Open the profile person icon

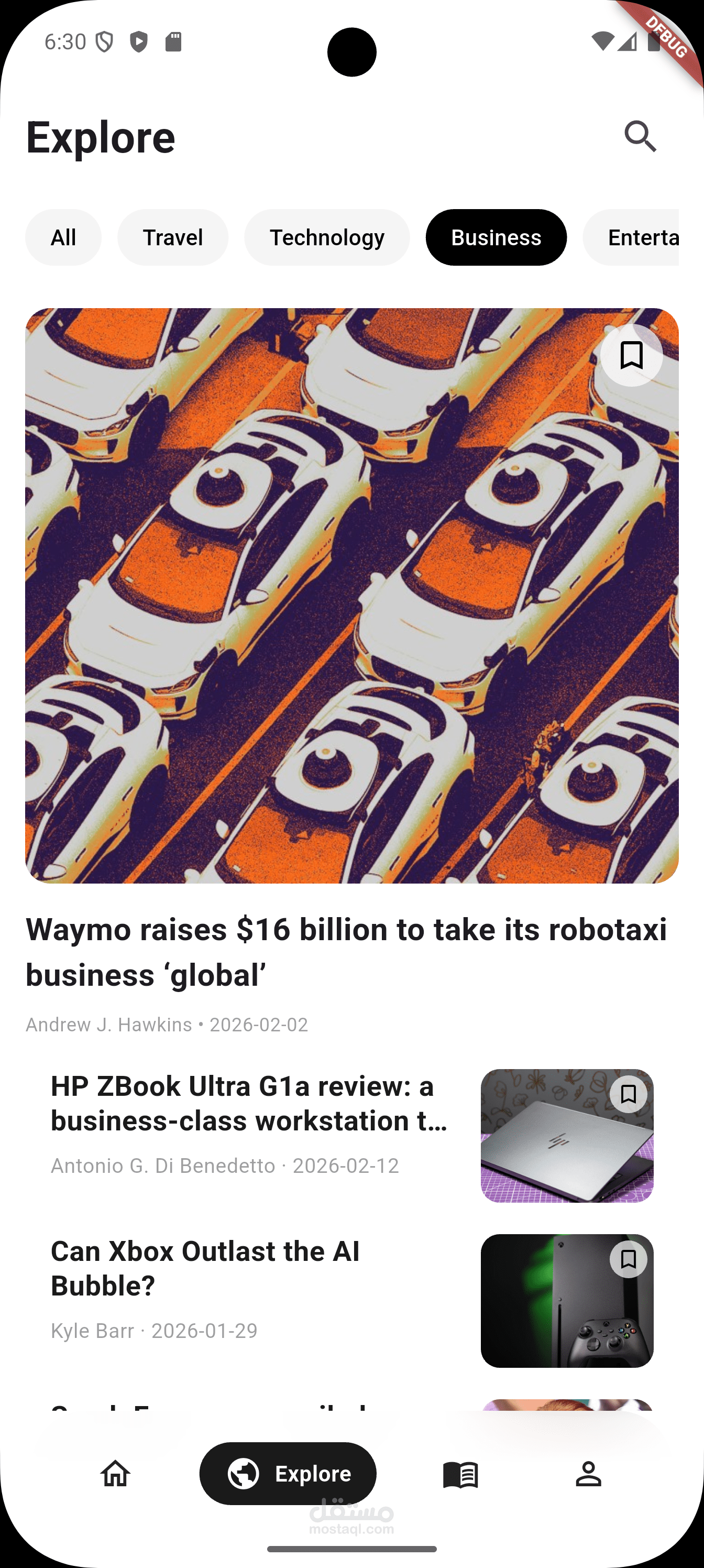(x=588, y=1474)
